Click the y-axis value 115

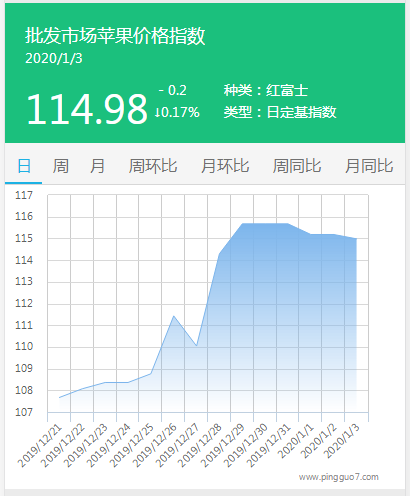24,239
